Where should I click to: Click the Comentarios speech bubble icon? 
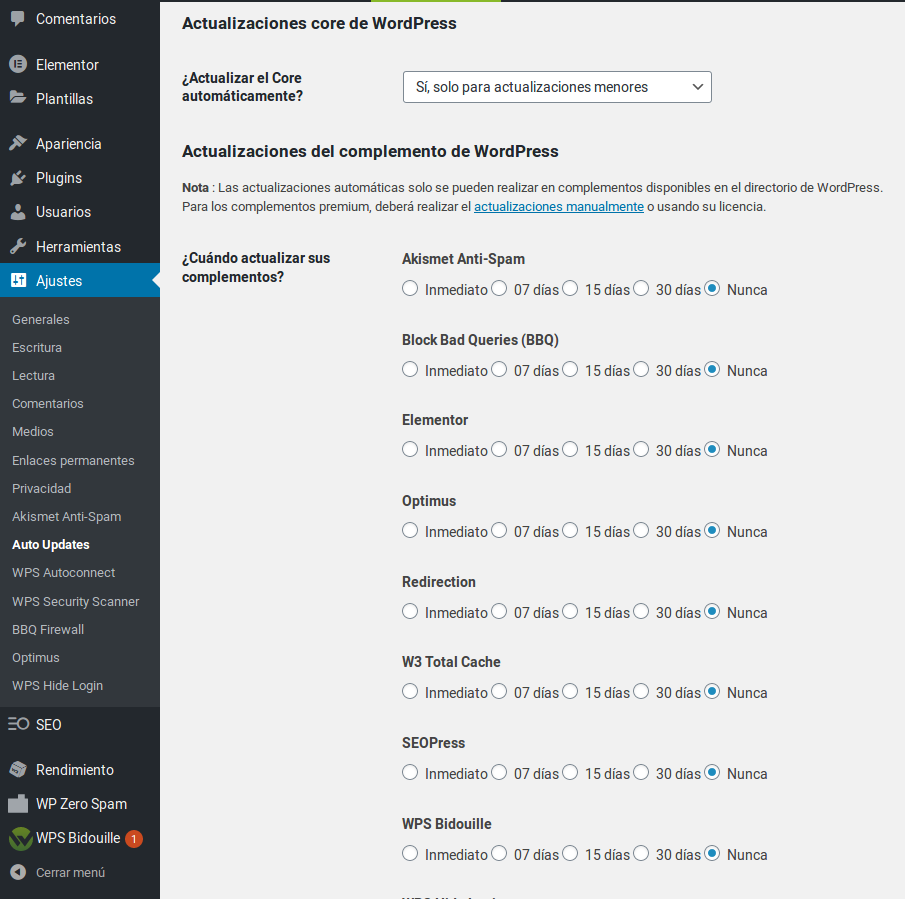coord(18,18)
